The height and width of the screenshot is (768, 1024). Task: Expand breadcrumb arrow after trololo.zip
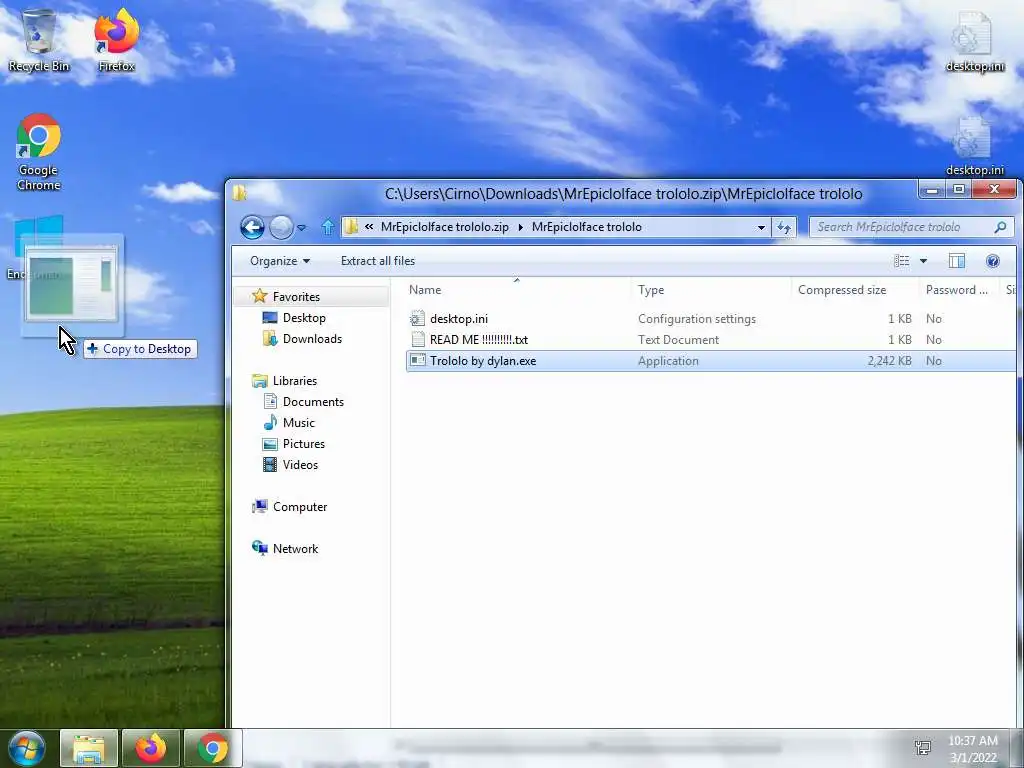pos(520,227)
